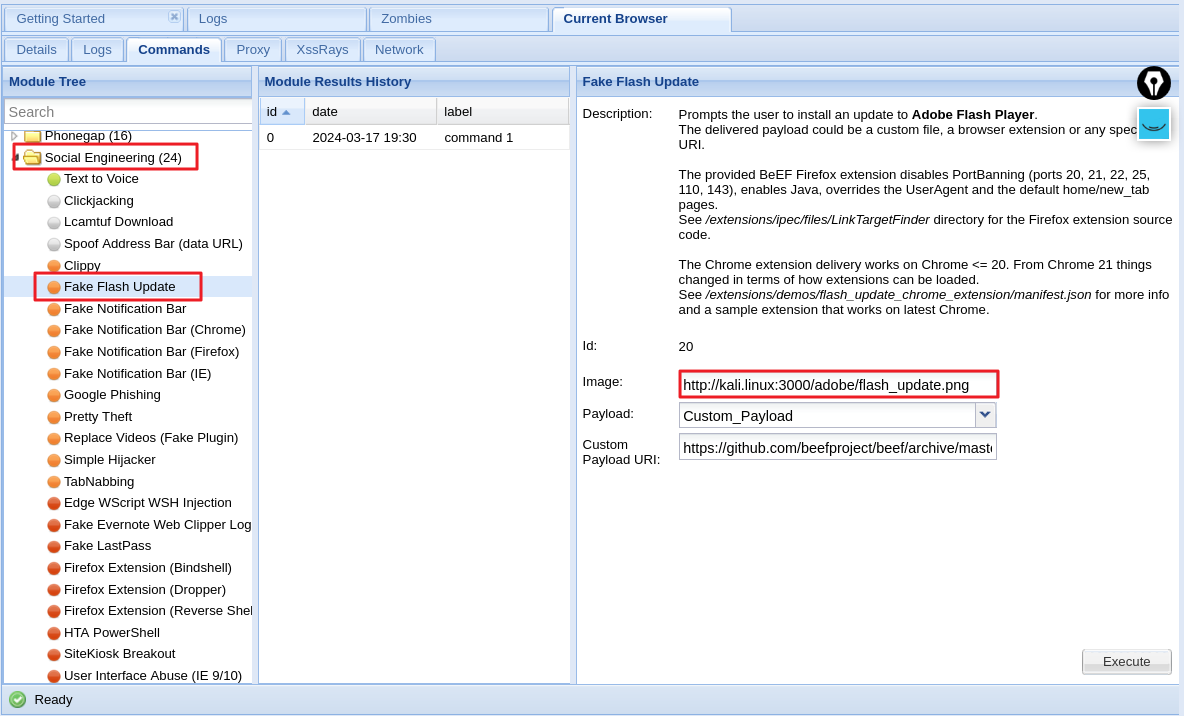Click orange dot beside Replace Videos (Fake Plugin)

click(54, 439)
